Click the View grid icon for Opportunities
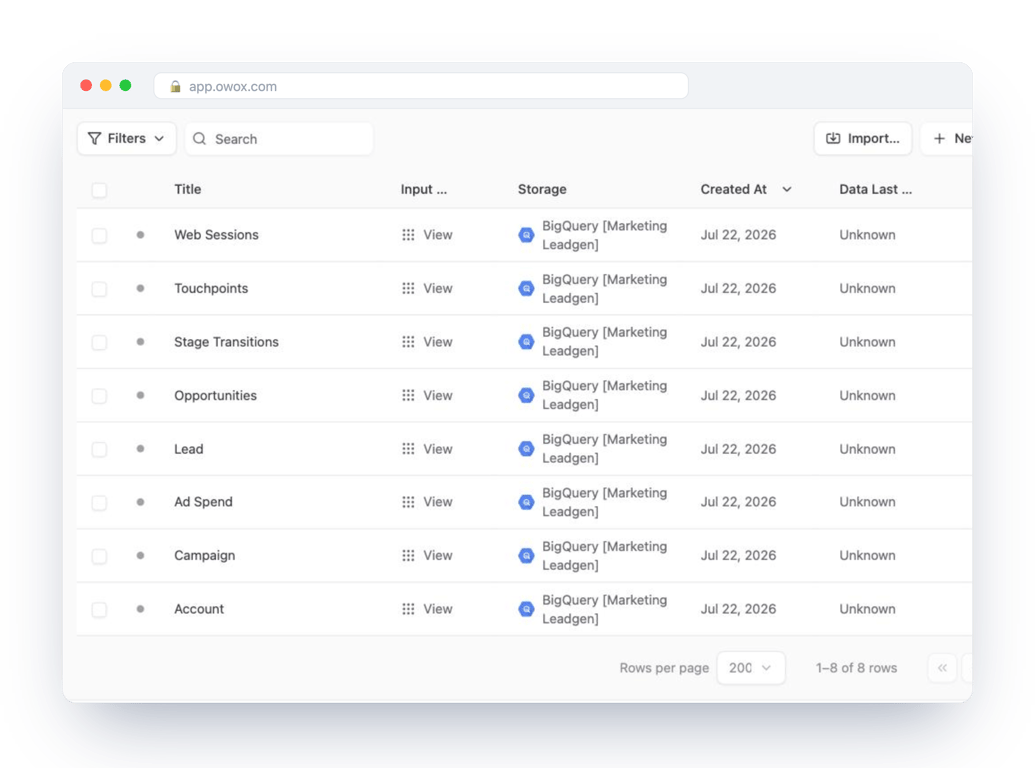This screenshot has width=1035, height=768. coord(409,395)
